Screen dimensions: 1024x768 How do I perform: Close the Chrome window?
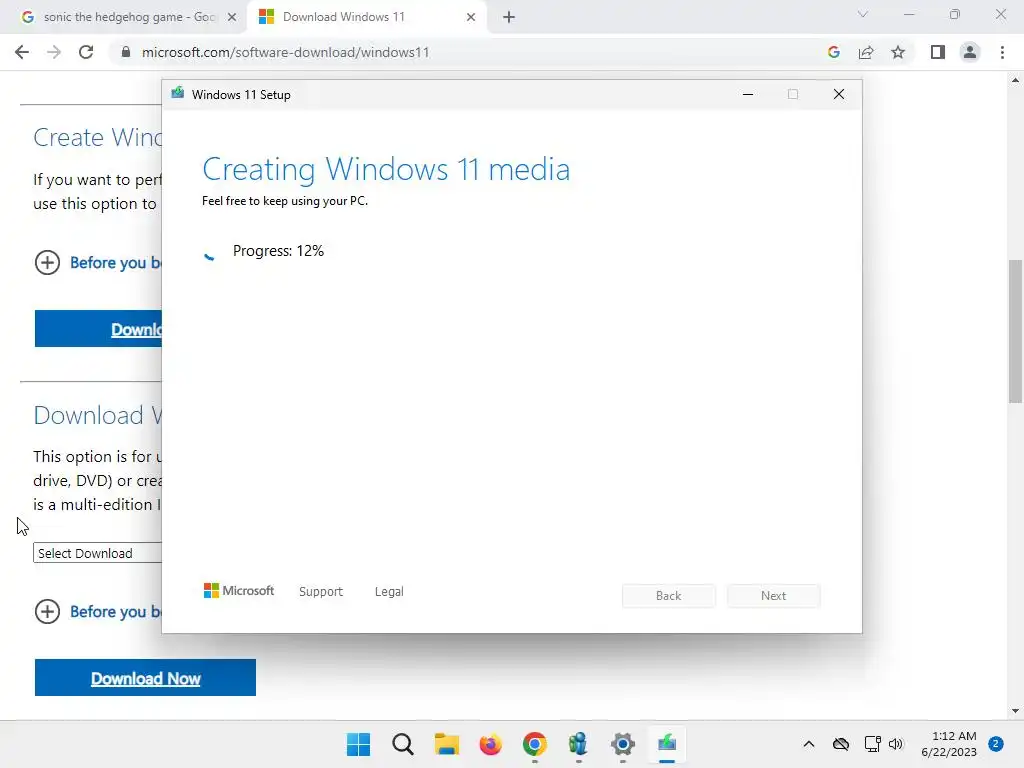point(1000,14)
